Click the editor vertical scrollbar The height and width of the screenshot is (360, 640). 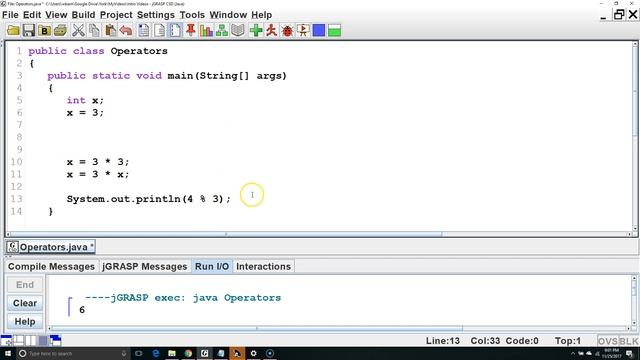coord(635,90)
